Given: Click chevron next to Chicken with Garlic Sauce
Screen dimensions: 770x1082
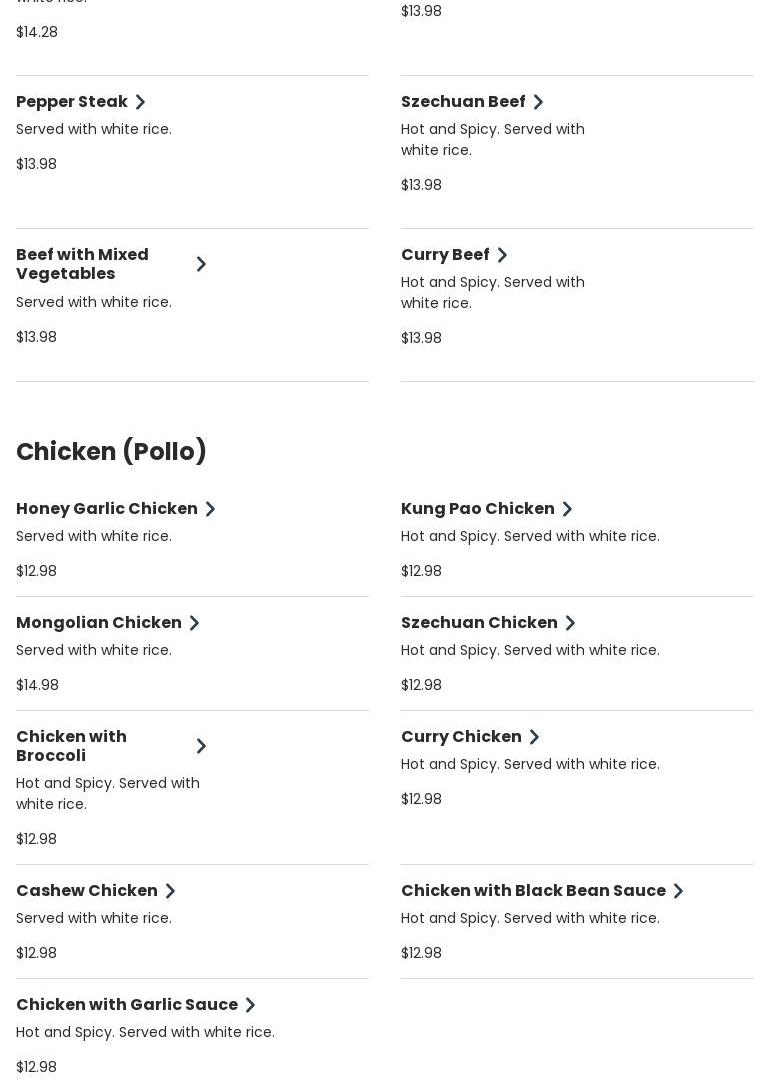Looking at the screenshot, I should pyautogui.click(x=250, y=1005).
